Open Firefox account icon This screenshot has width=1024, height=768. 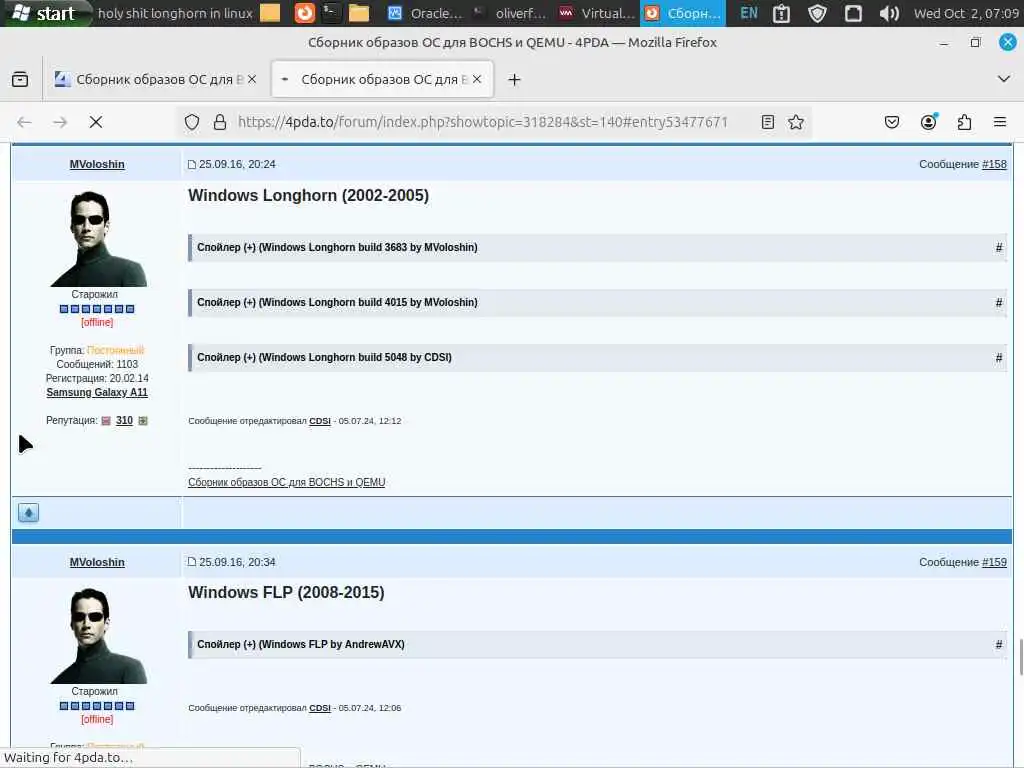(929, 122)
